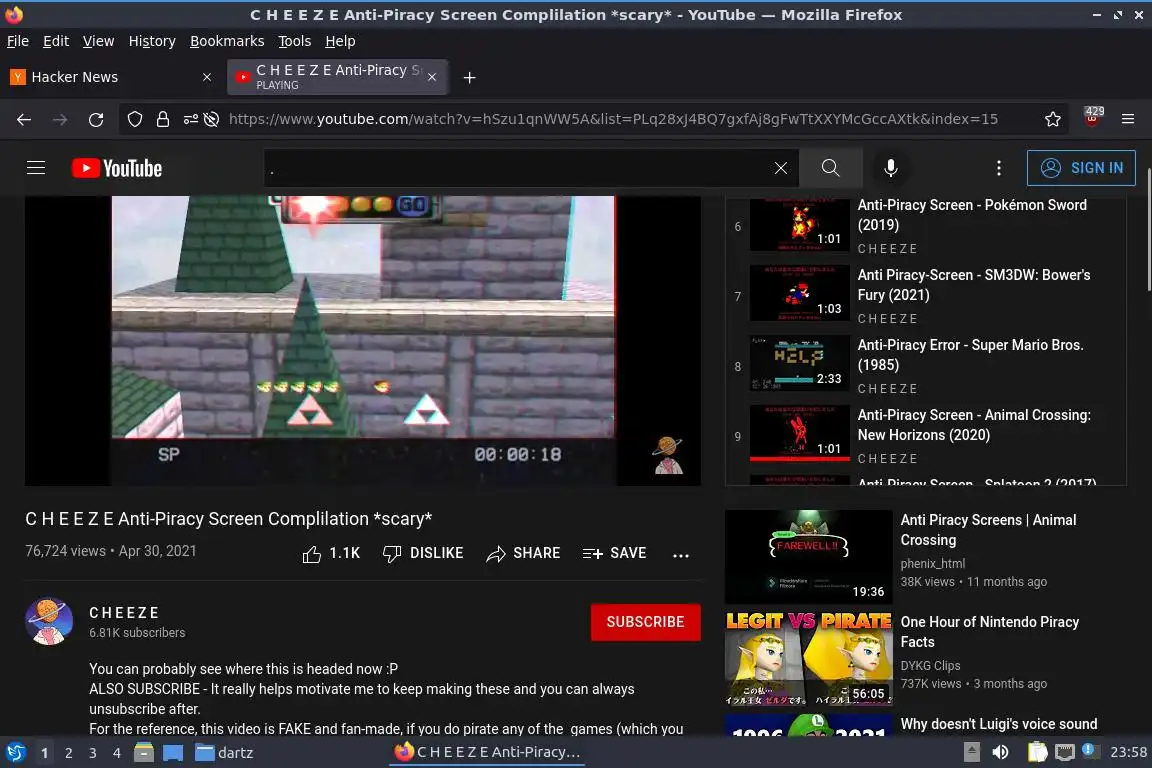Open the Help menu
The width and height of the screenshot is (1152, 768).
point(340,41)
